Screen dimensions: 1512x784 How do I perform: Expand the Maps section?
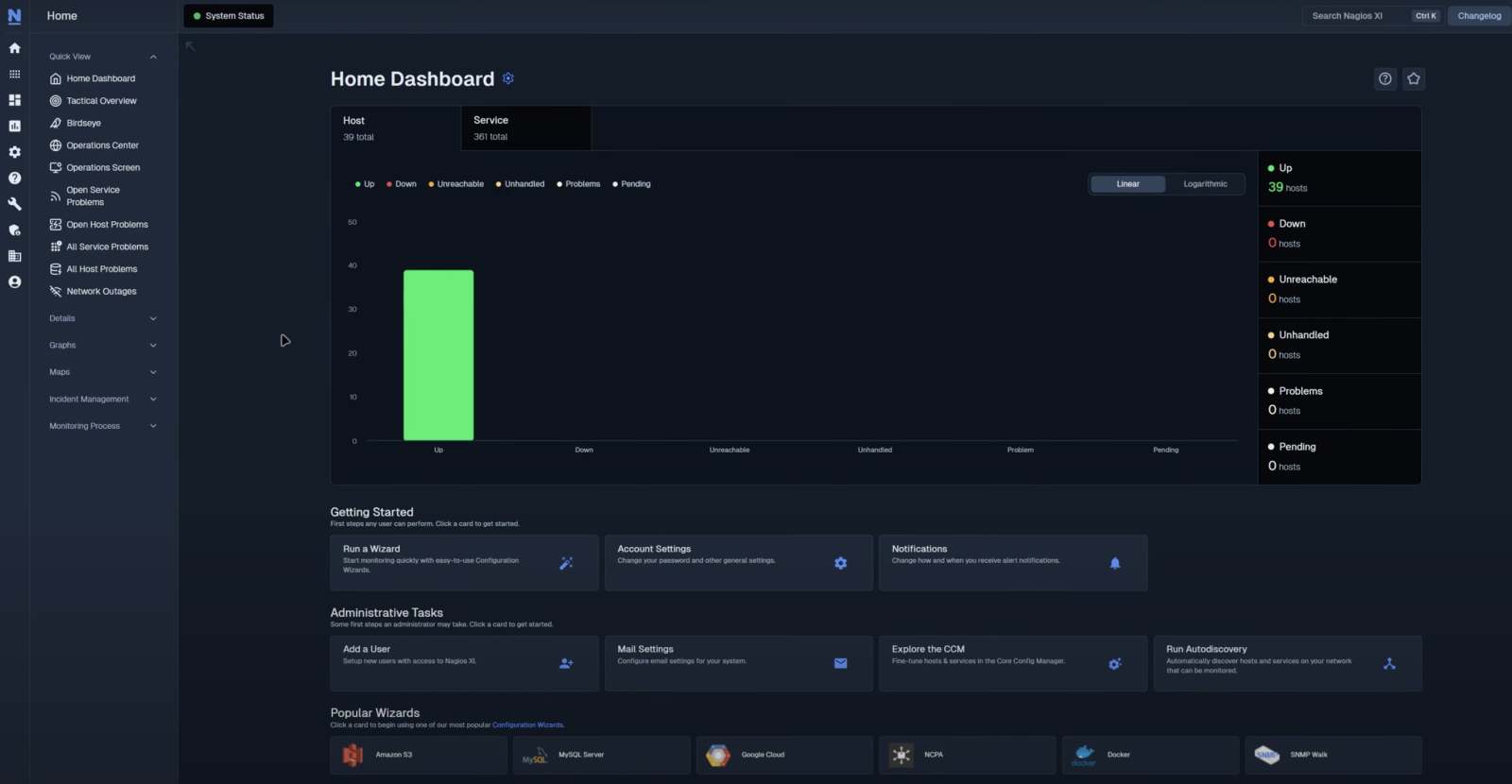tap(103, 372)
